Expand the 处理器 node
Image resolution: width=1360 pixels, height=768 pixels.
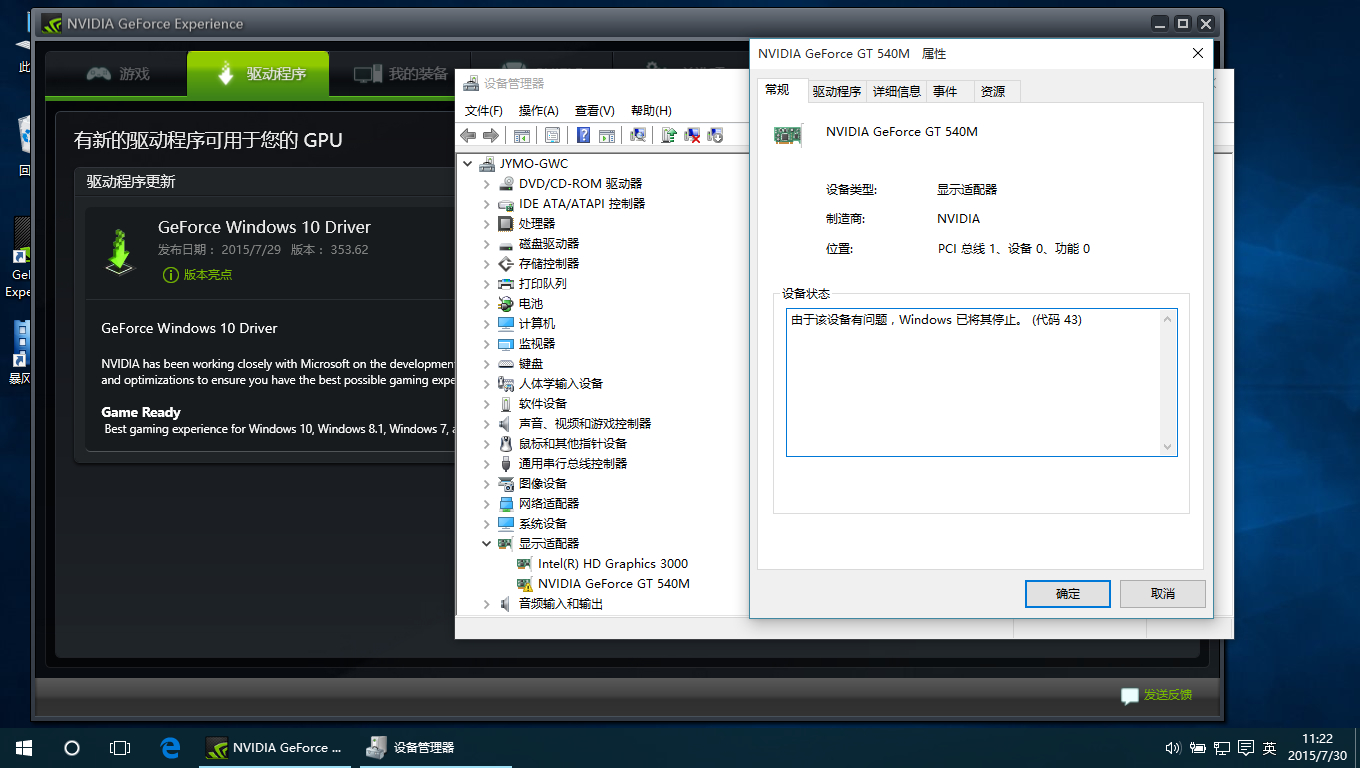(487, 224)
